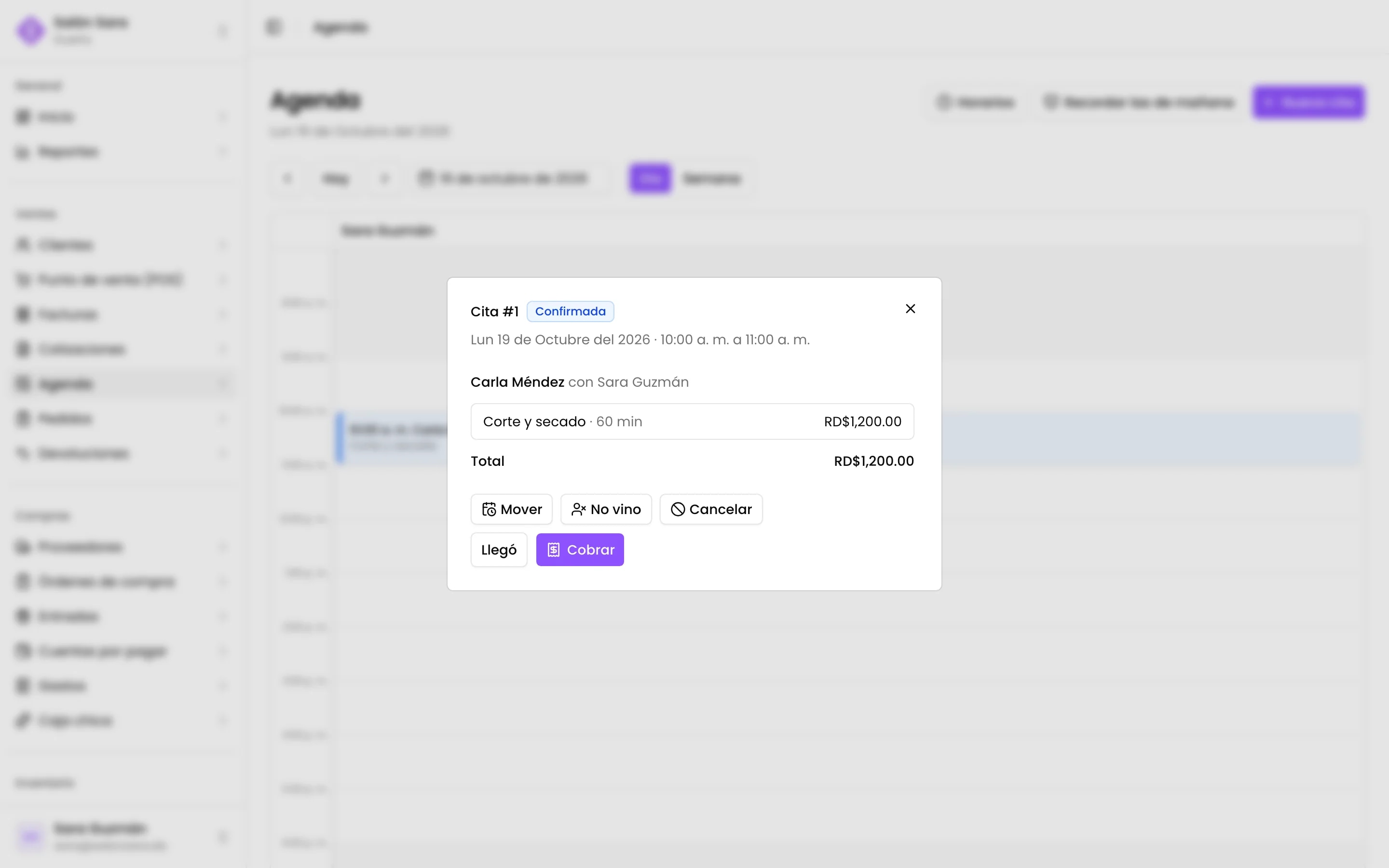
Task: Click the Cita #1 dialog title
Action: [494, 312]
